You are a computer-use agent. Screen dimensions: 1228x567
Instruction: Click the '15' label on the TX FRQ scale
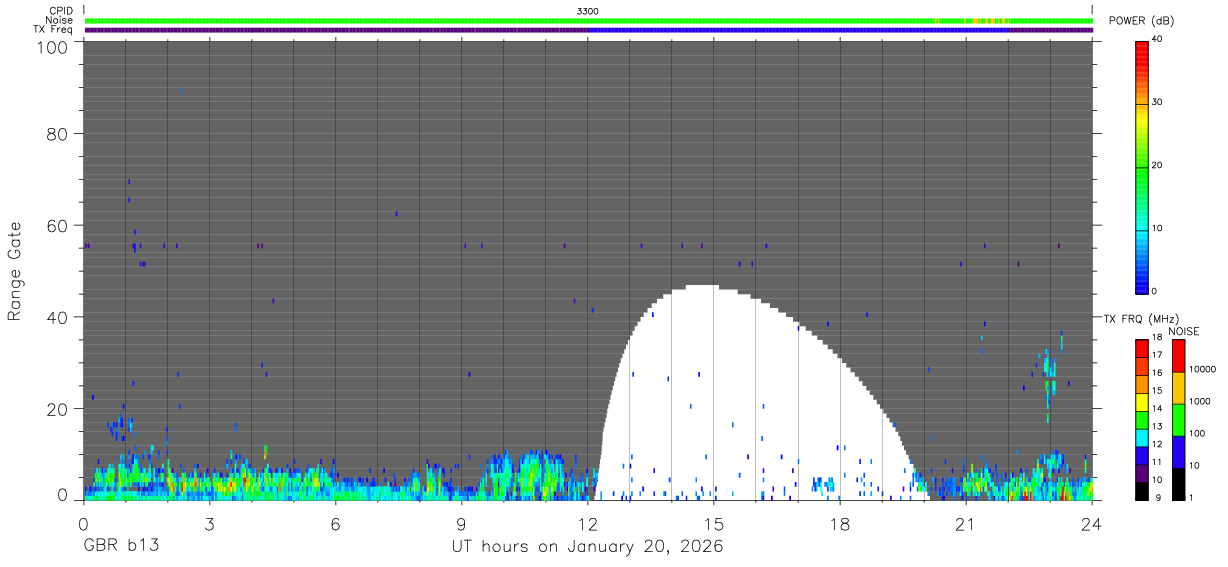[x=1156, y=391]
